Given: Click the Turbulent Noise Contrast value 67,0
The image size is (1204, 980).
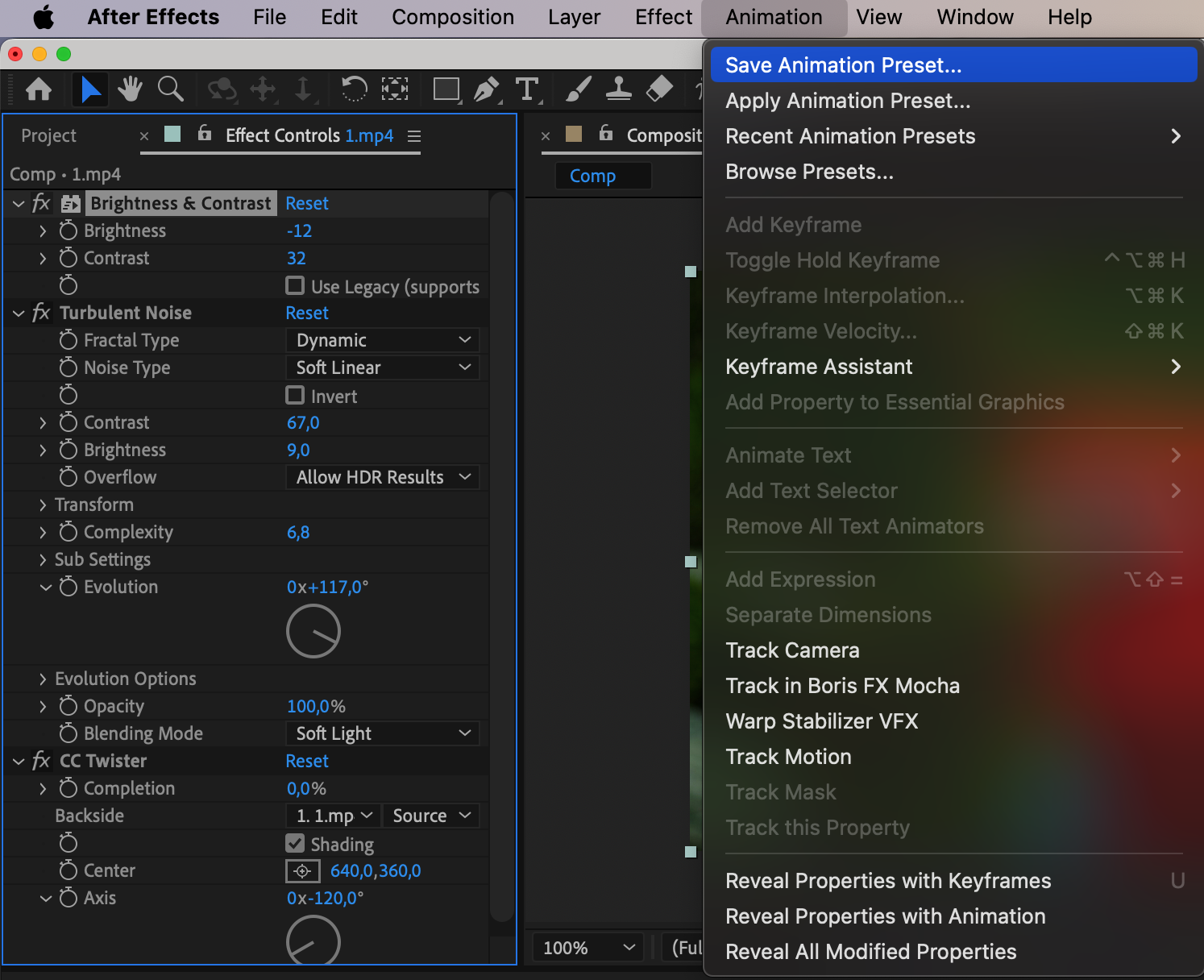Looking at the screenshot, I should coord(303,422).
